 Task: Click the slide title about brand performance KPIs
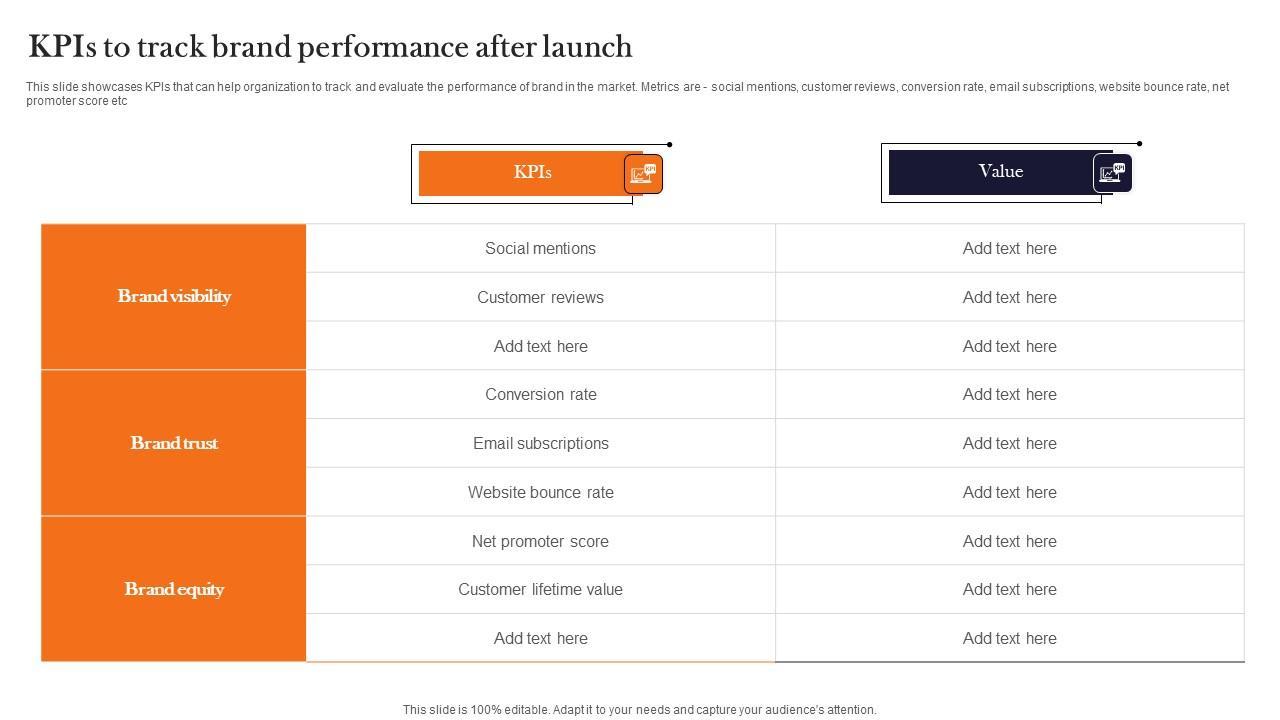coord(330,47)
